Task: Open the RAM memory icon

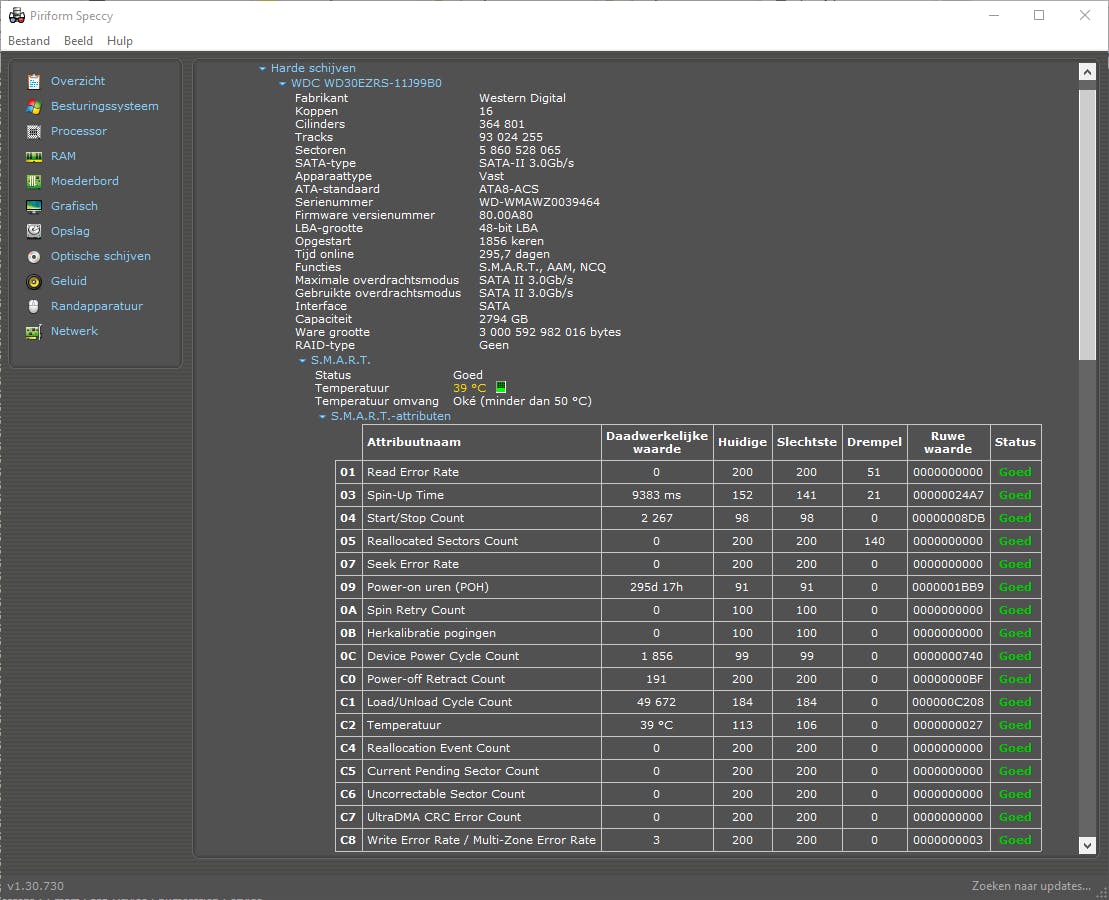Action: (34, 156)
